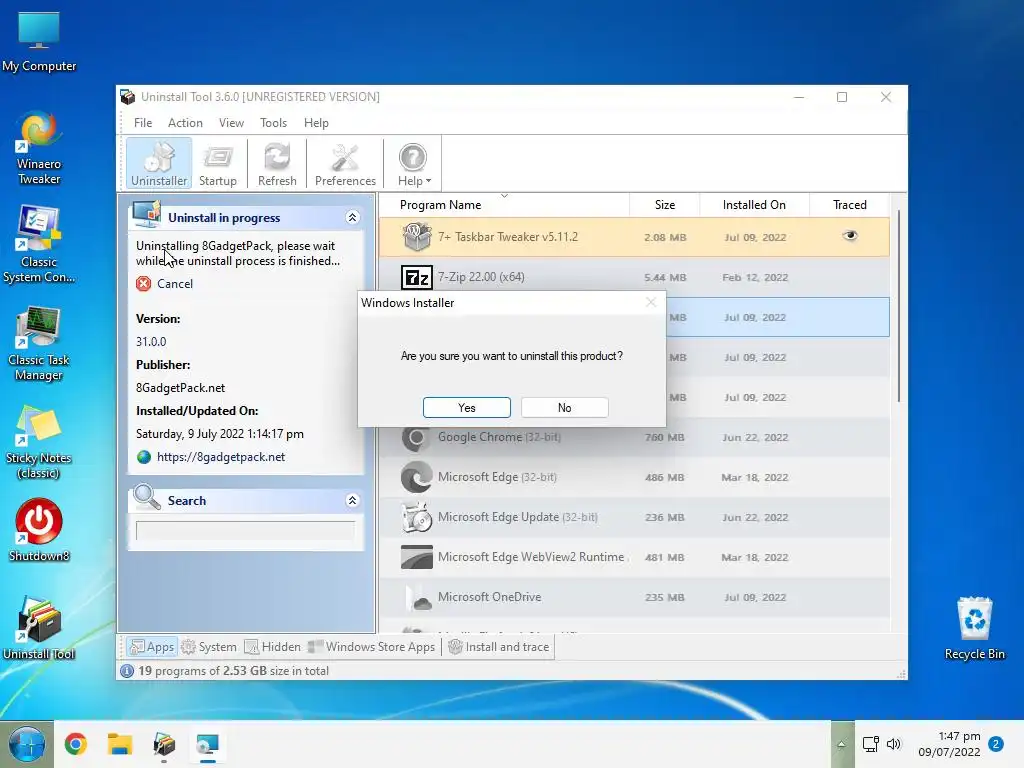Select the Microsoft Edge Update icon
Image resolution: width=1024 pixels, height=768 pixels.
[416, 517]
